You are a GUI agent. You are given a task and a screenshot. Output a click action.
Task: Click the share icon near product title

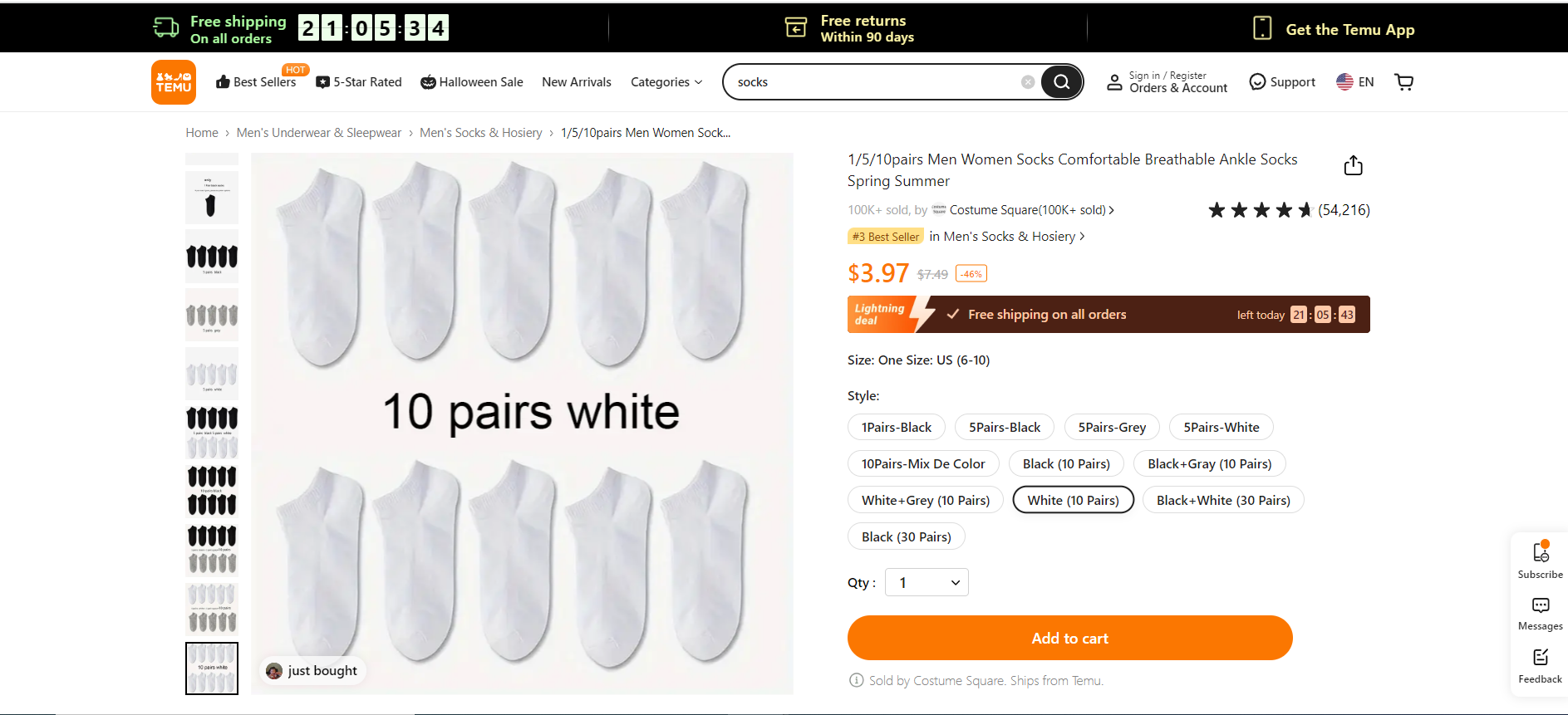(x=1352, y=164)
